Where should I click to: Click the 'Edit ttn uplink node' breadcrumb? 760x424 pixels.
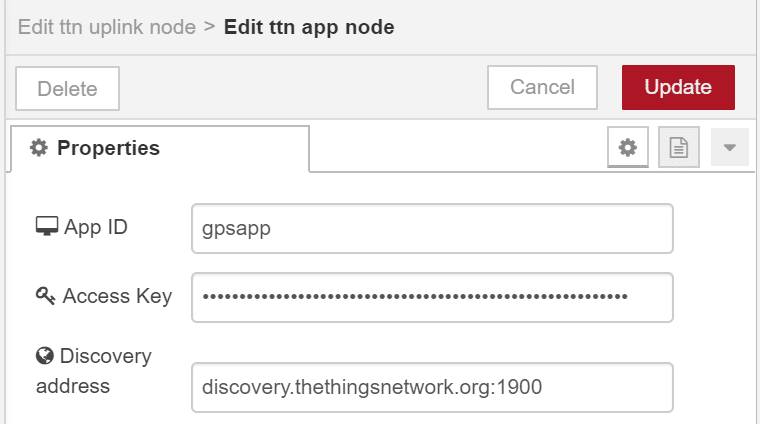click(x=107, y=27)
